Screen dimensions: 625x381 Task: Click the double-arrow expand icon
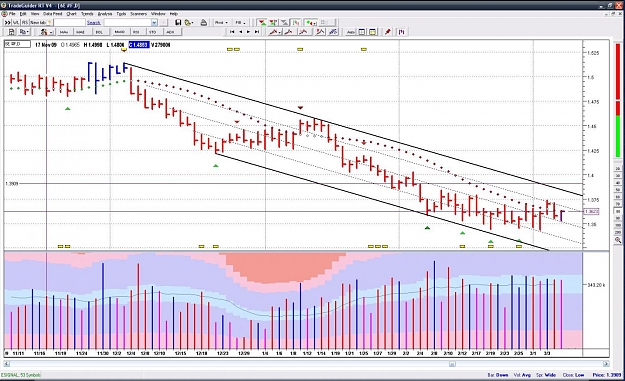pos(7,23)
